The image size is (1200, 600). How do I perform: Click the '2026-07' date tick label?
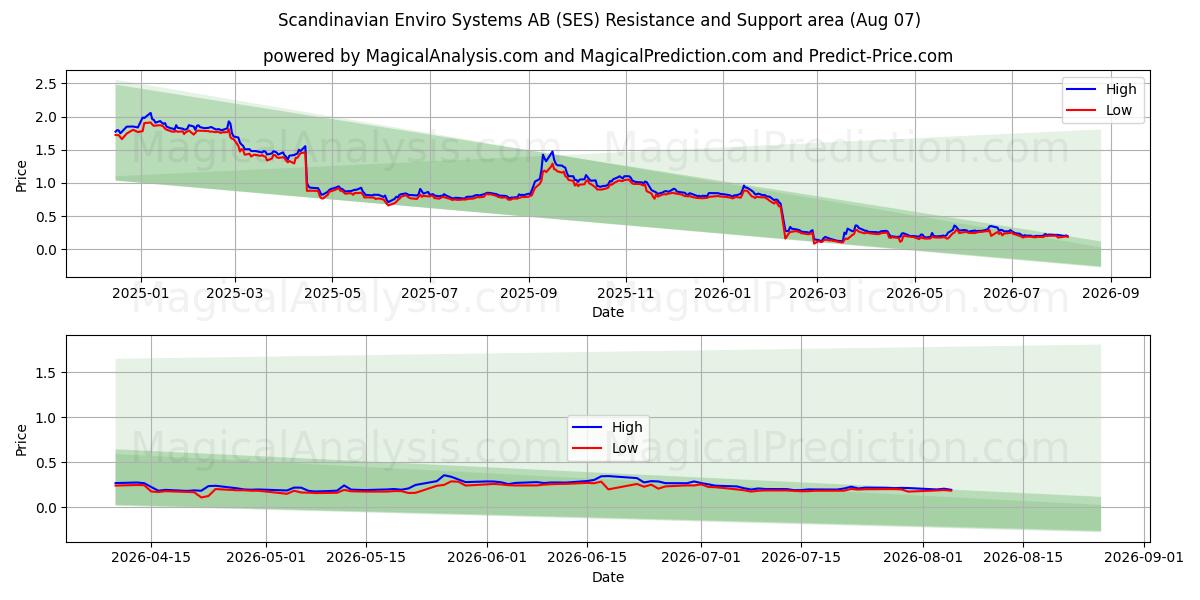tap(1011, 293)
